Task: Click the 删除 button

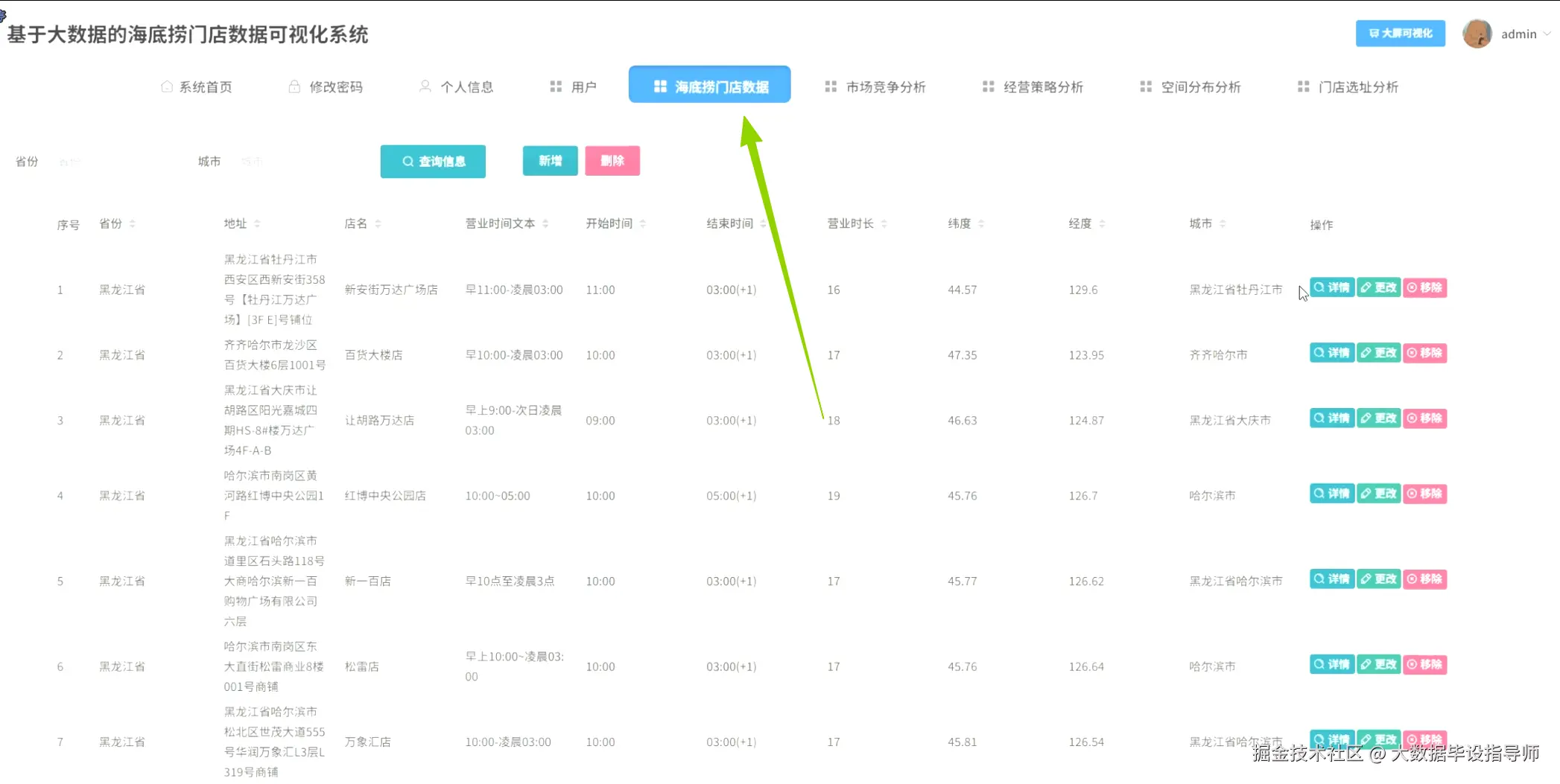Action: pos(612,161)
